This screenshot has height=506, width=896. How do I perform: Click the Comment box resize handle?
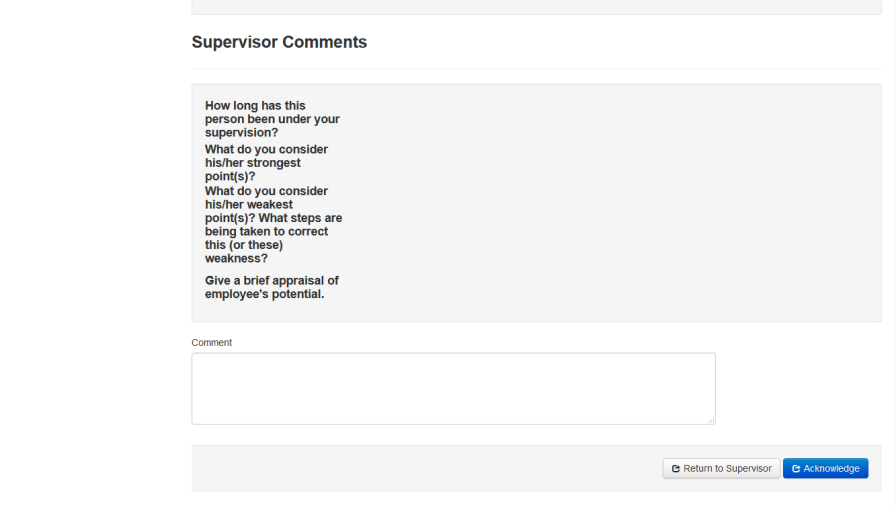pyautogui.click(x=712, y=421)
